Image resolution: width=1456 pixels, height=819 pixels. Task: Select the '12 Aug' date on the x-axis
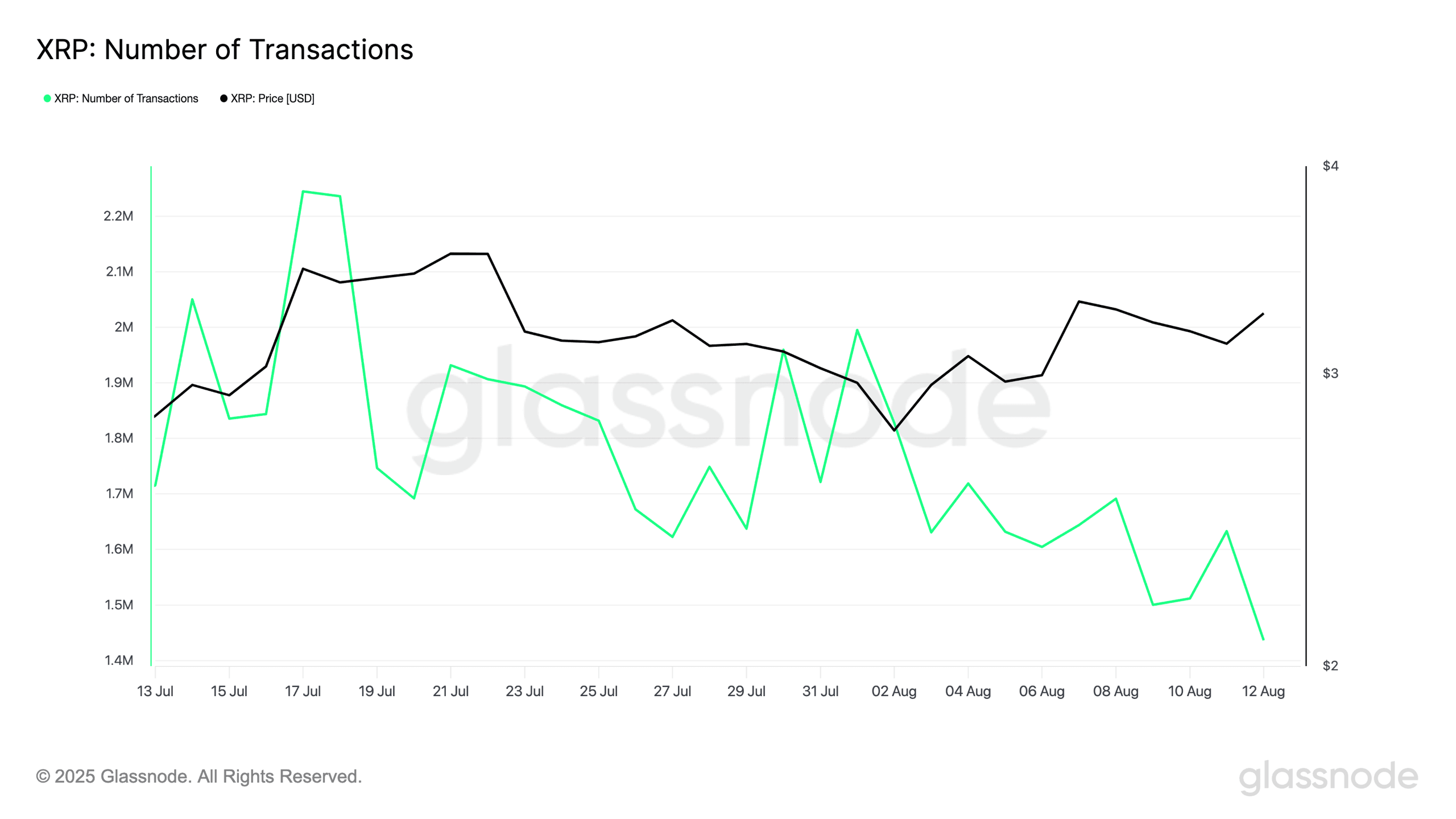click(1263, 692)
